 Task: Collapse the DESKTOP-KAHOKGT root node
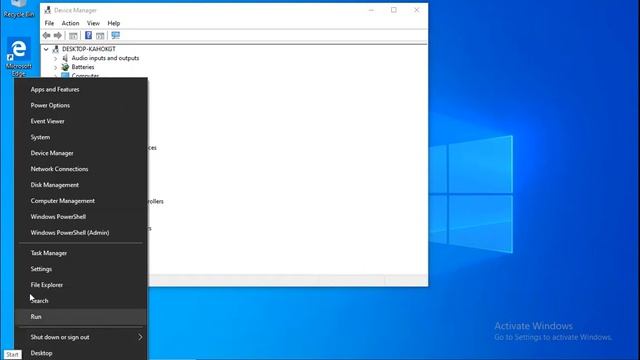tap(46, 49)
